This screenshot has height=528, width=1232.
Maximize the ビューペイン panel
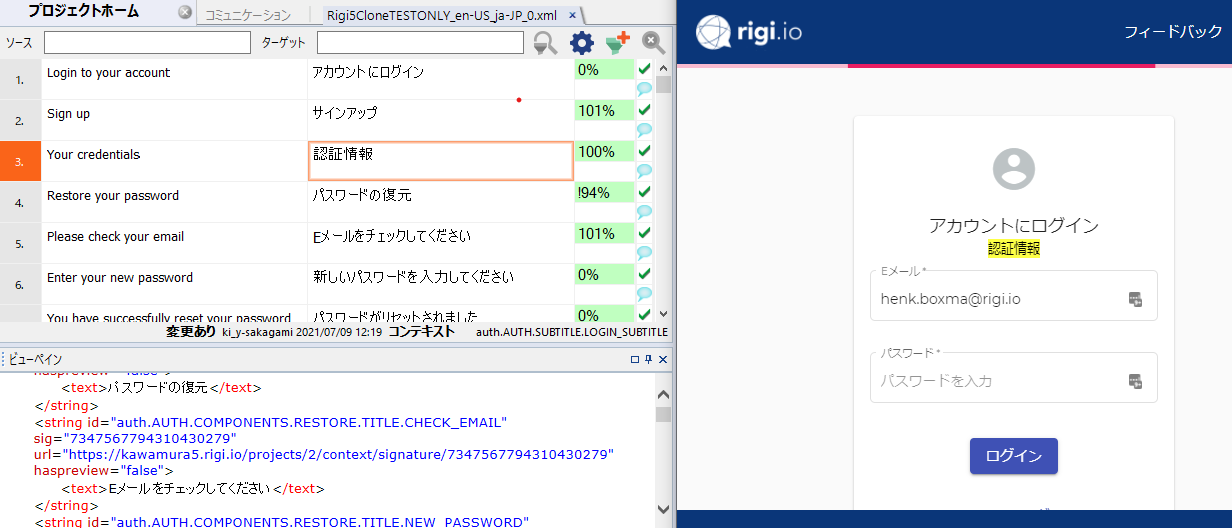pyautogui.click(x=634, y=359)
